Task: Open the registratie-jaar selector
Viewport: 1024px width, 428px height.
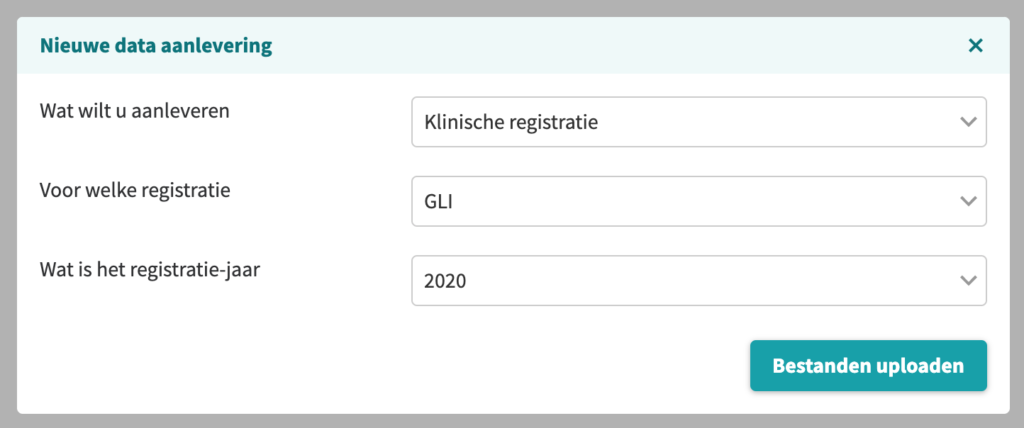Action: (x=699, y=280)
